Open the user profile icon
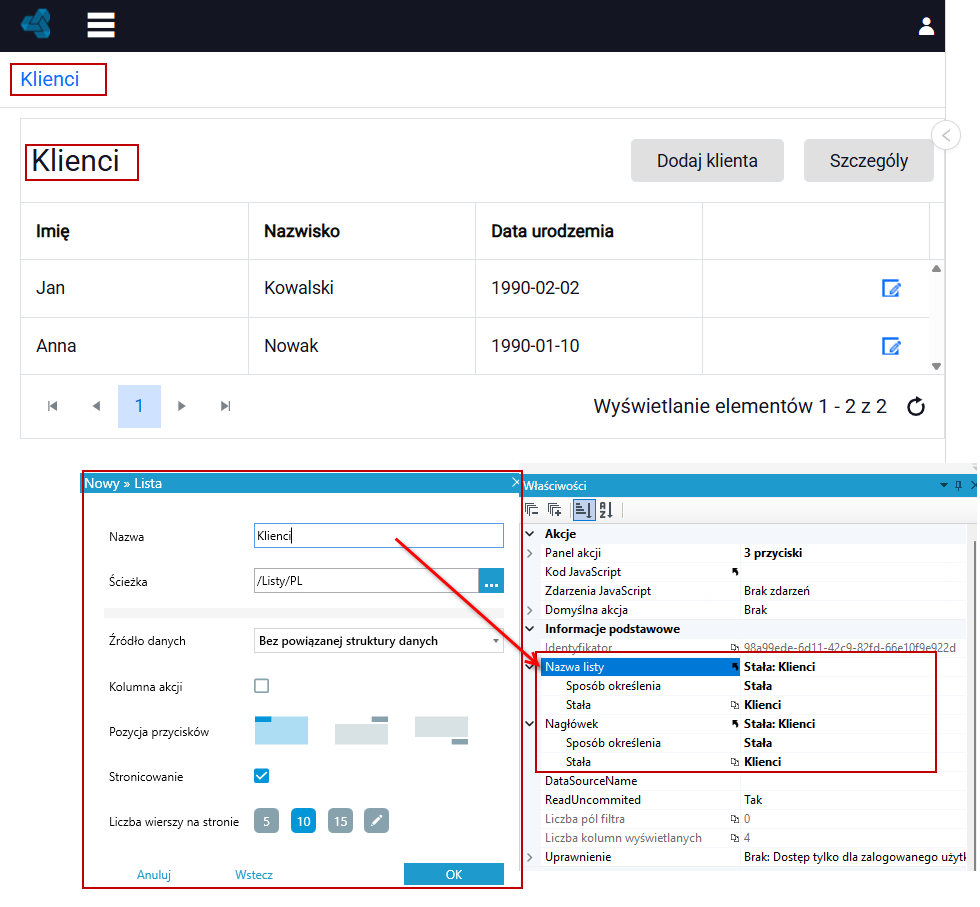980x907 pixels. coord(926,26)
